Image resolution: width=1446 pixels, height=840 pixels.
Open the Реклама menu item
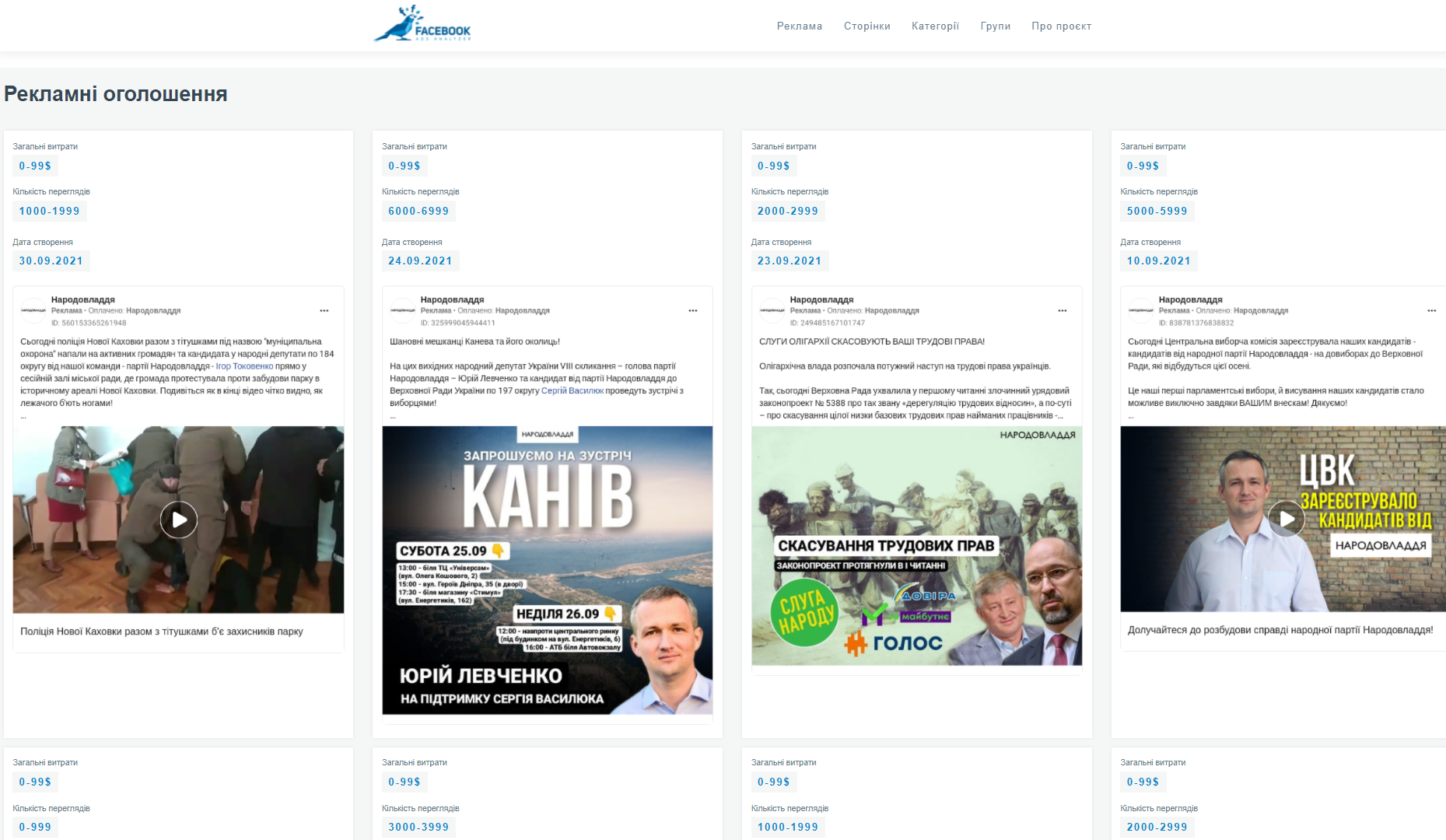pos(799,26)
